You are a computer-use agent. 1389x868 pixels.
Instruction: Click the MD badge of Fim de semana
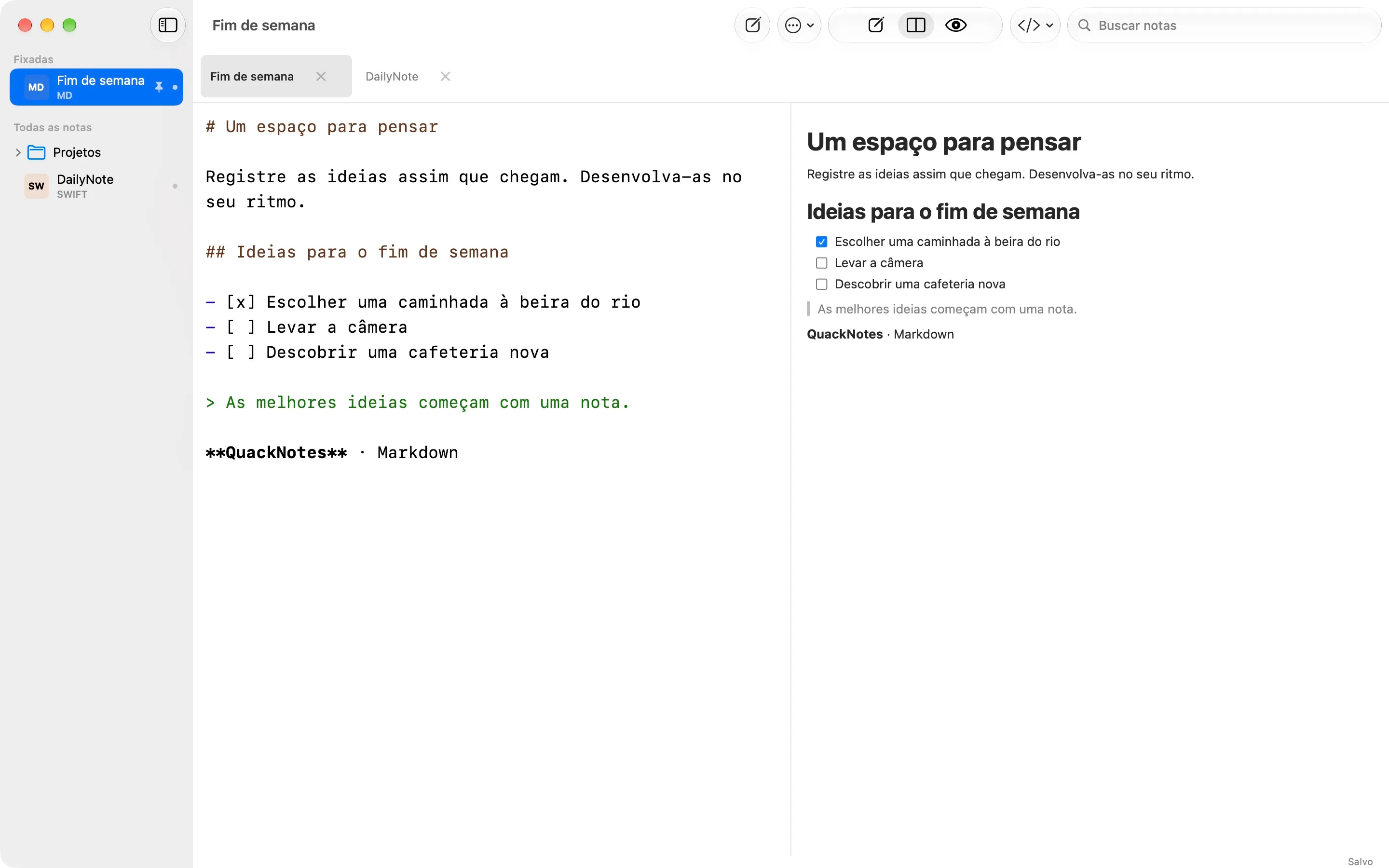click(36, 87)
